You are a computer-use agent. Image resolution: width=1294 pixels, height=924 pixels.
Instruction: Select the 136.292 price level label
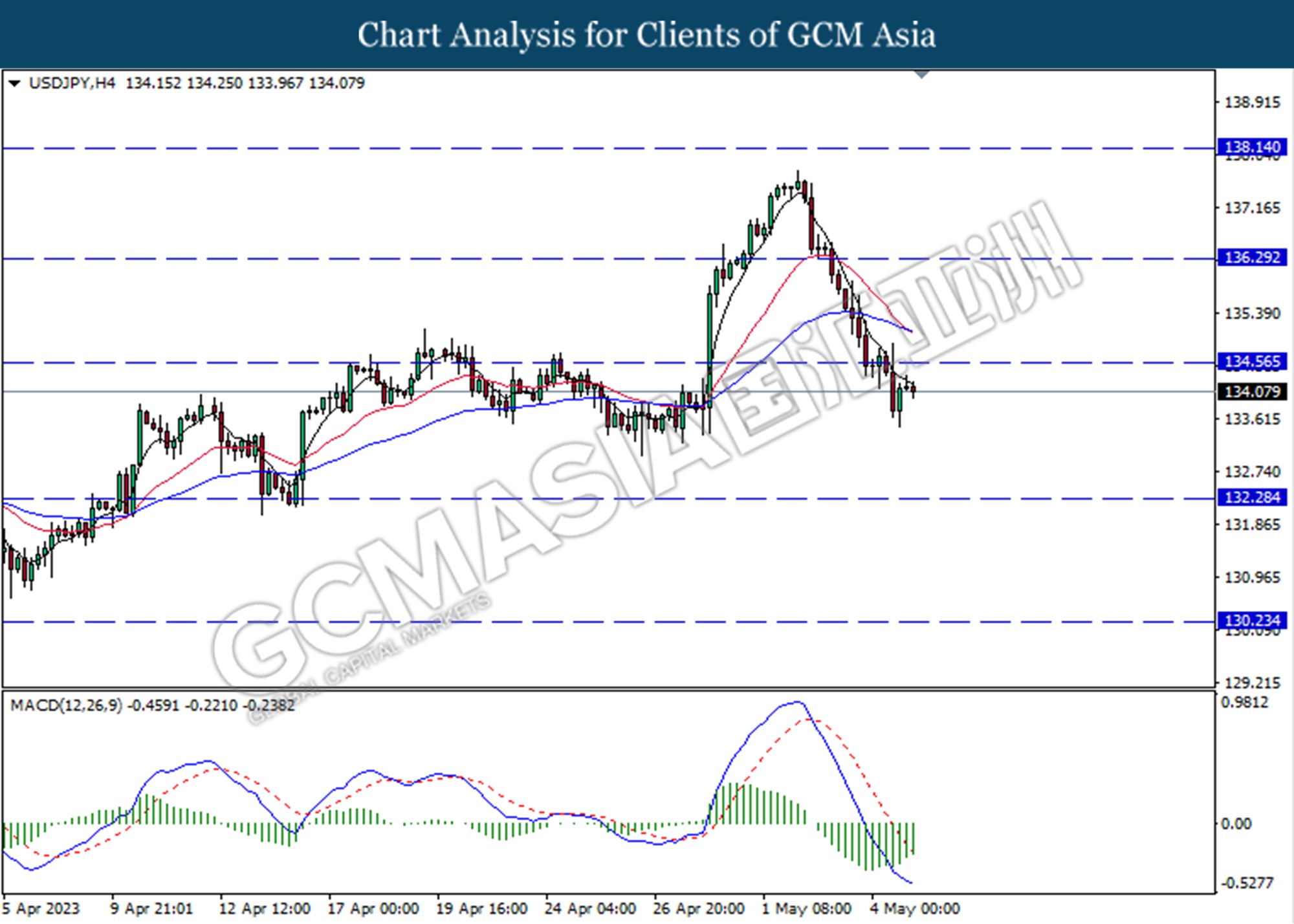pyautogui.click(x=1252, y=257)
